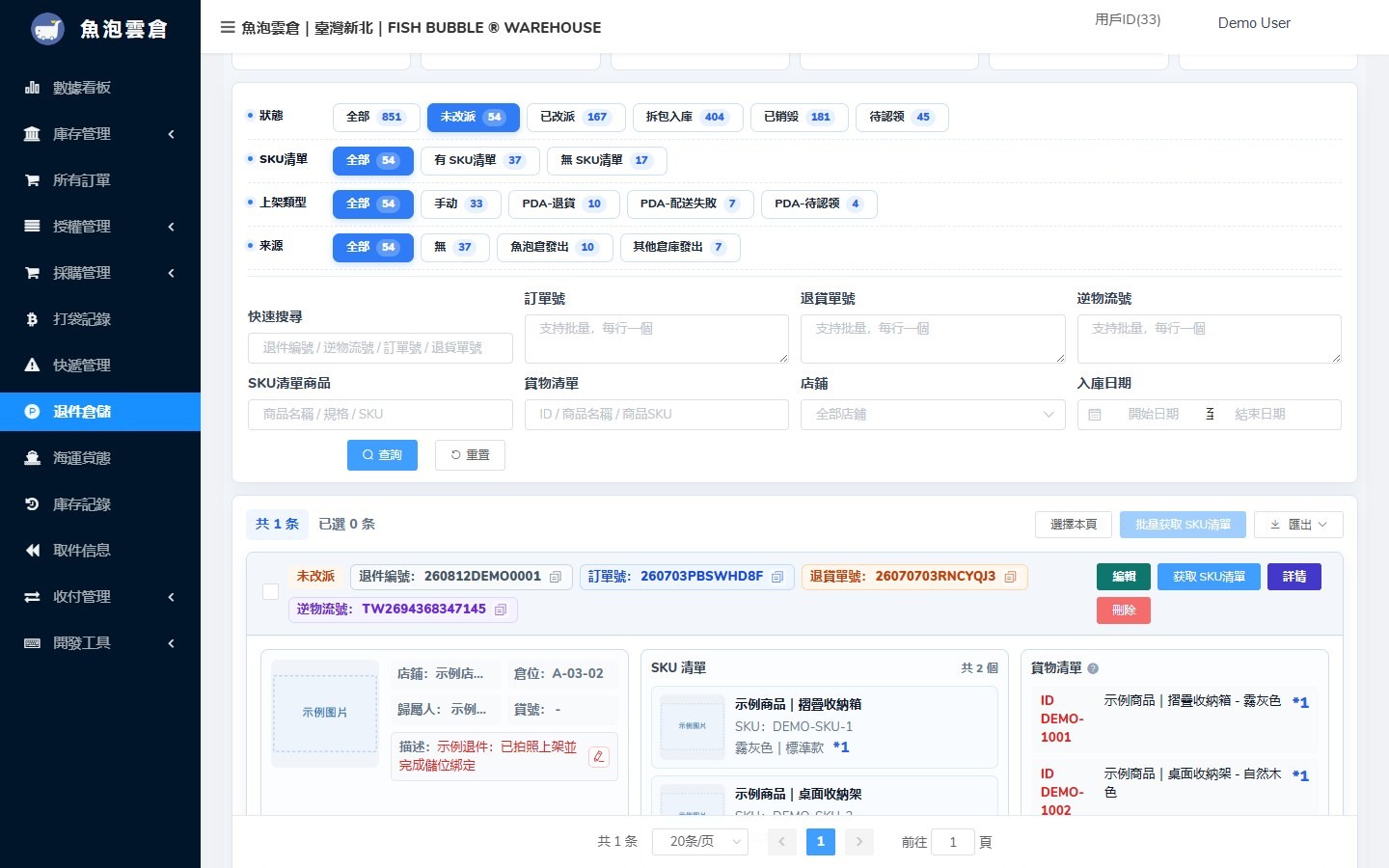Focus the SKU清單商品 input field

[380, 414]
